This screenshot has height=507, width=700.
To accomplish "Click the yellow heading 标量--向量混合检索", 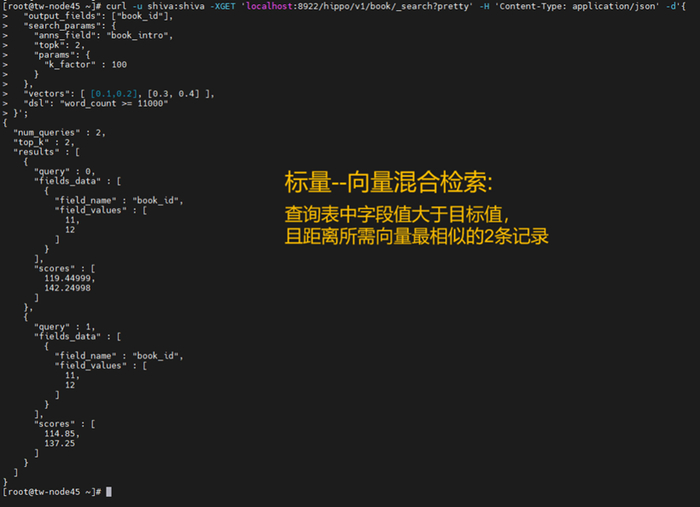I will click(x=388, y=183).
